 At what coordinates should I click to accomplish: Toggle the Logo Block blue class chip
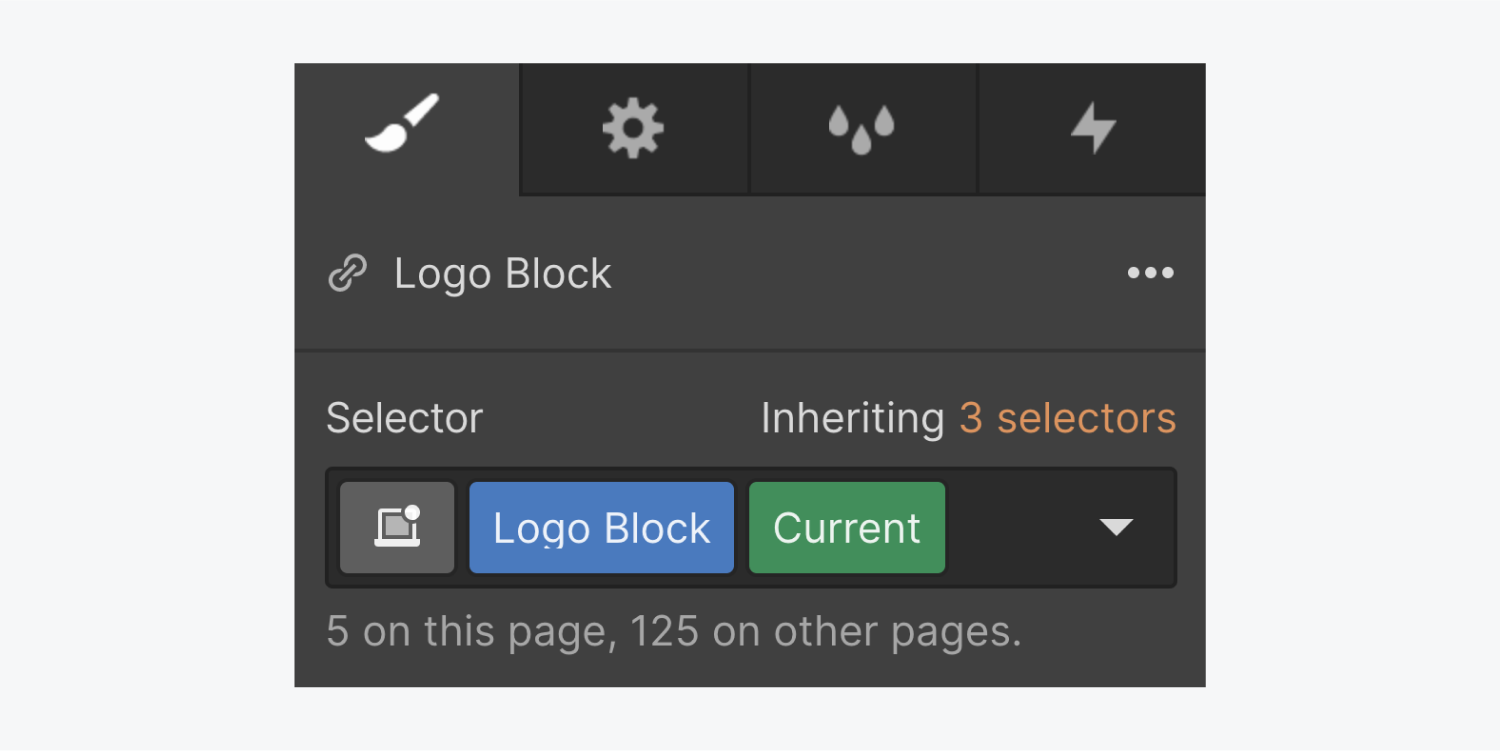click(x=600, y=527)
